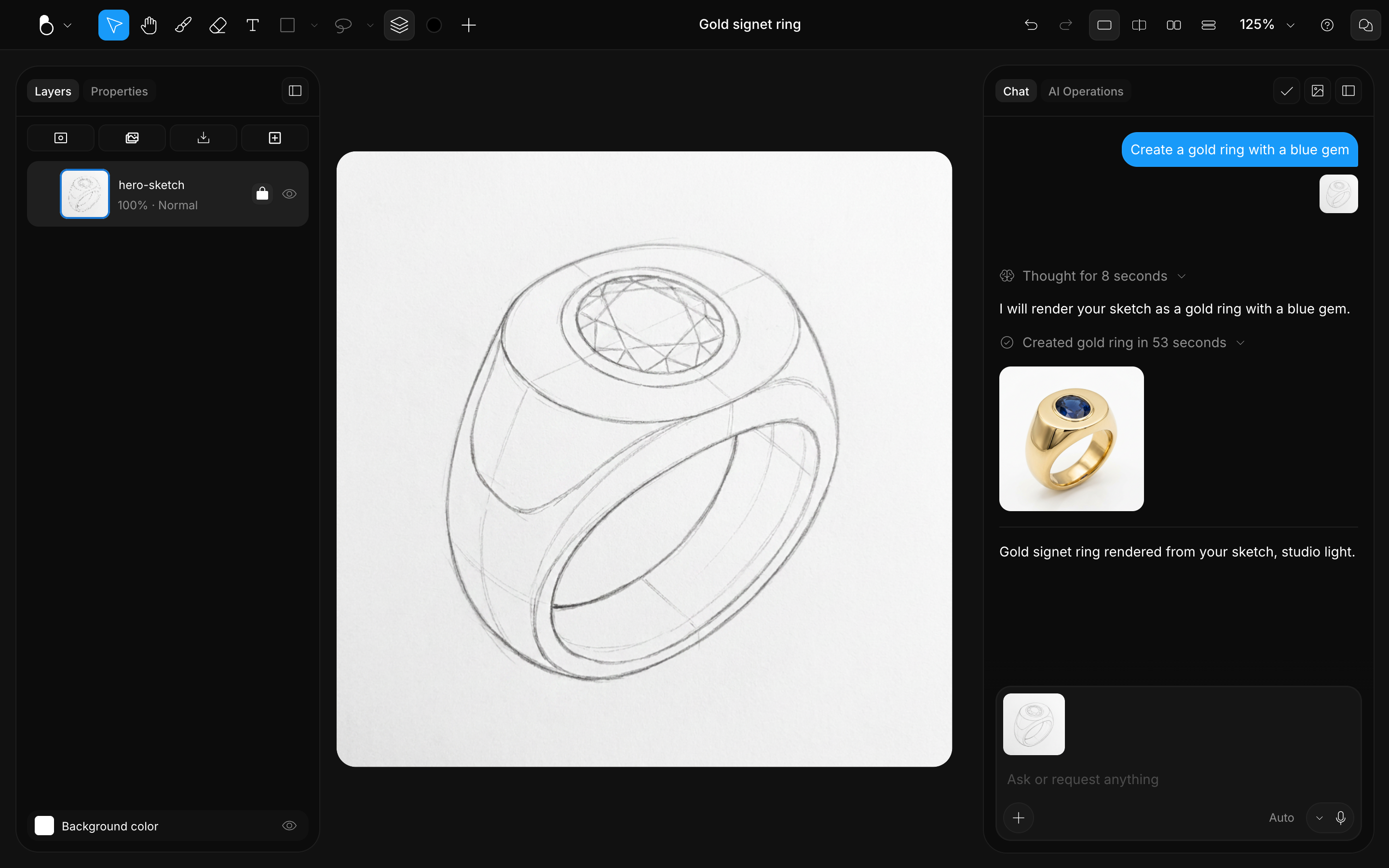The width and height of the screenshot is (1389, 868).
Task: Hide the hero-sketch layer
Action: click(289, 194)
